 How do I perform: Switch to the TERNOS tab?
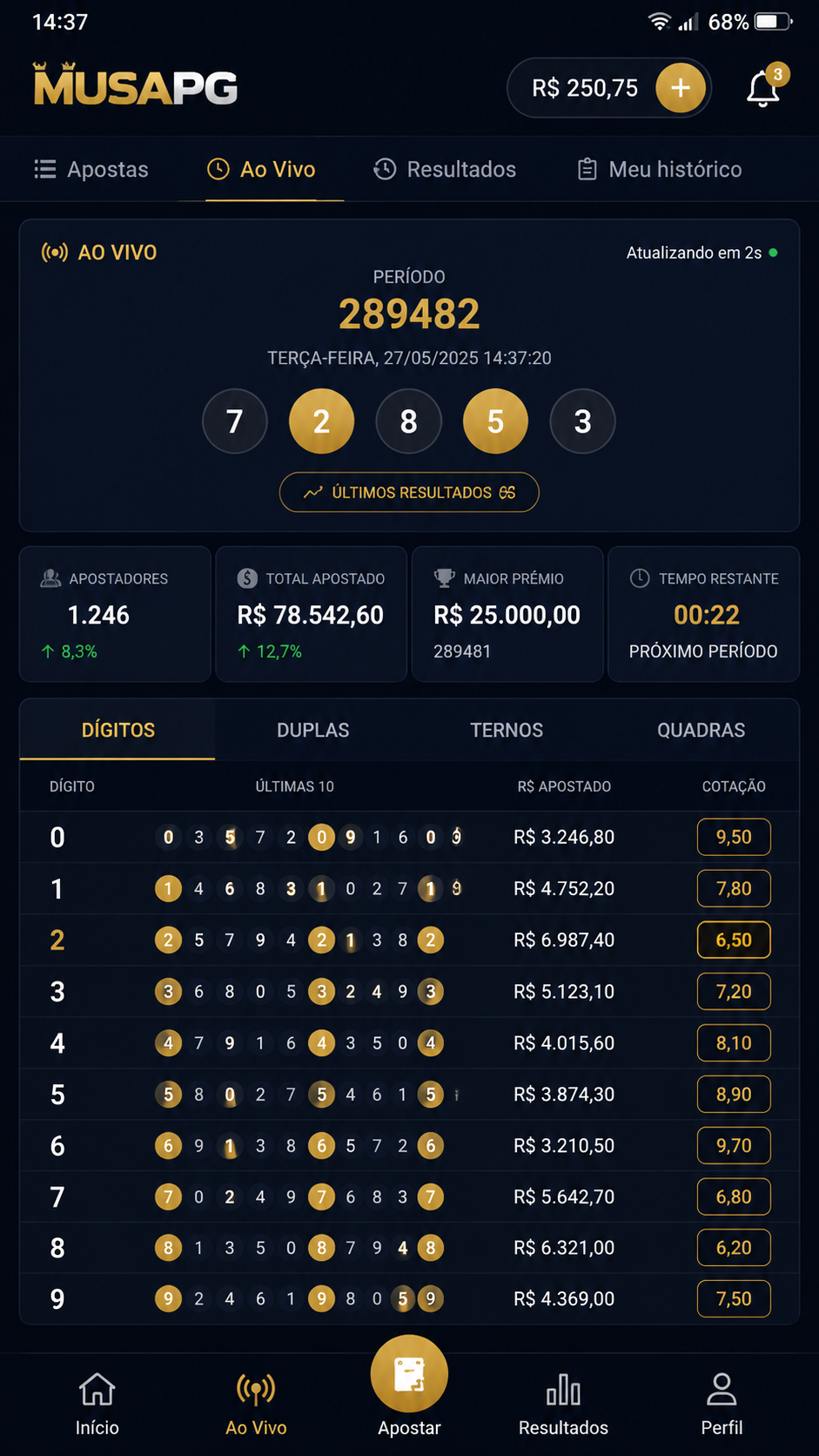click(507, 730)
